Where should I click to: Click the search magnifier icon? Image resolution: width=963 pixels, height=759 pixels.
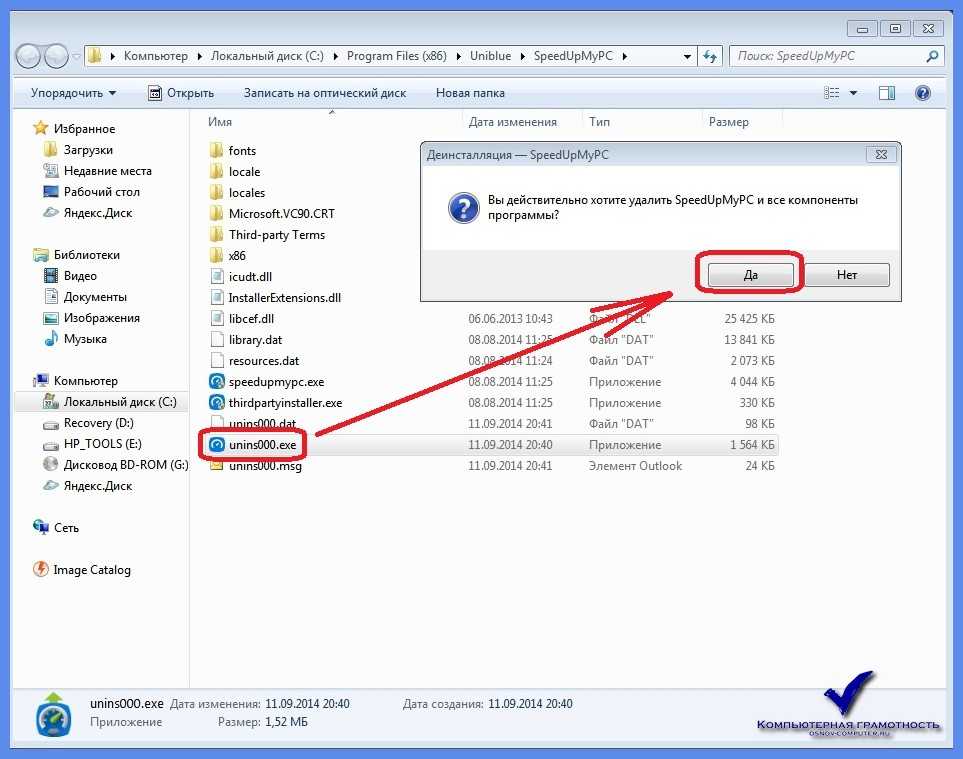(x=932, y=56)
